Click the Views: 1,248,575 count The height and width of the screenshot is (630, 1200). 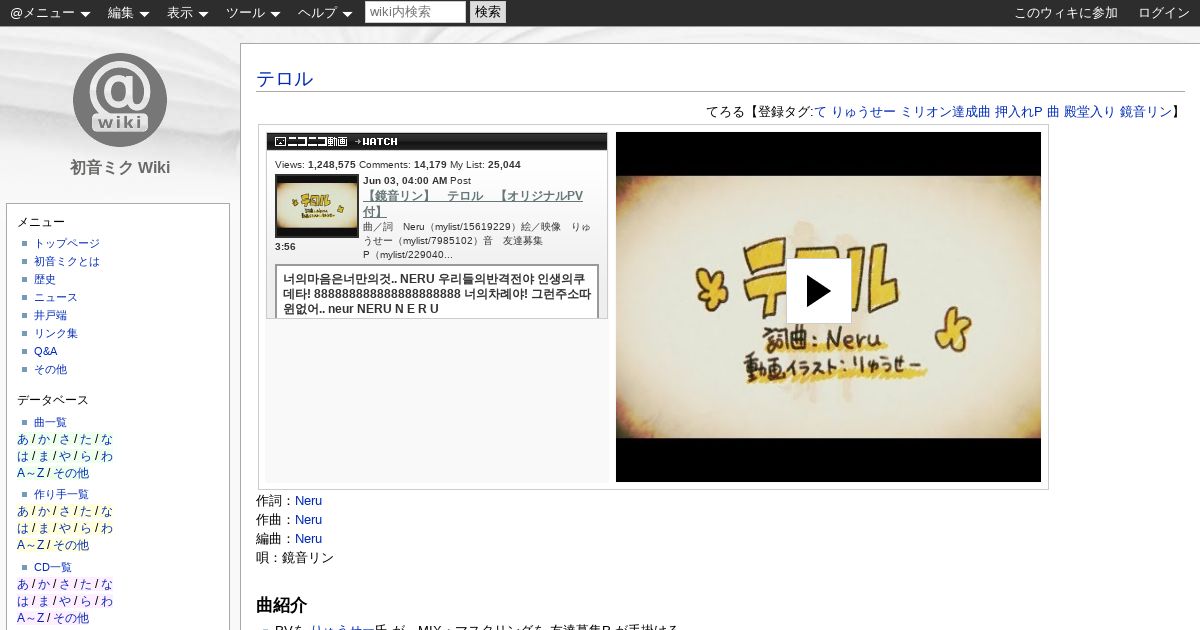coord(315,165)
